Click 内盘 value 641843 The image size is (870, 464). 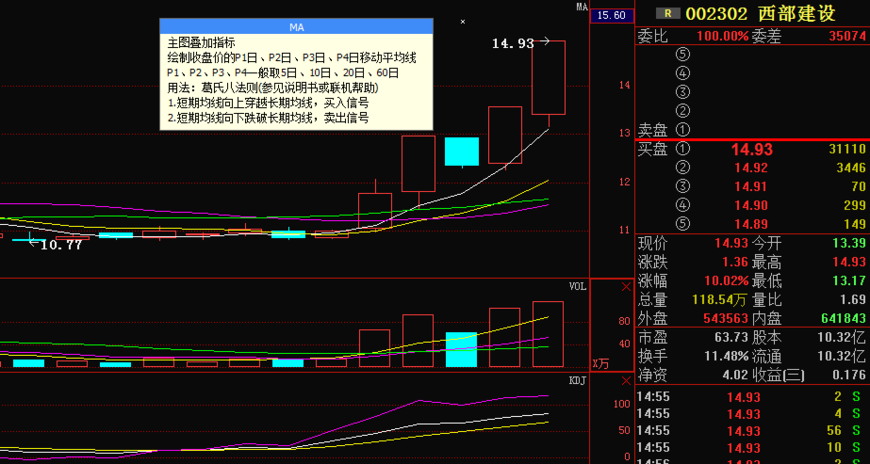point(843,319)
